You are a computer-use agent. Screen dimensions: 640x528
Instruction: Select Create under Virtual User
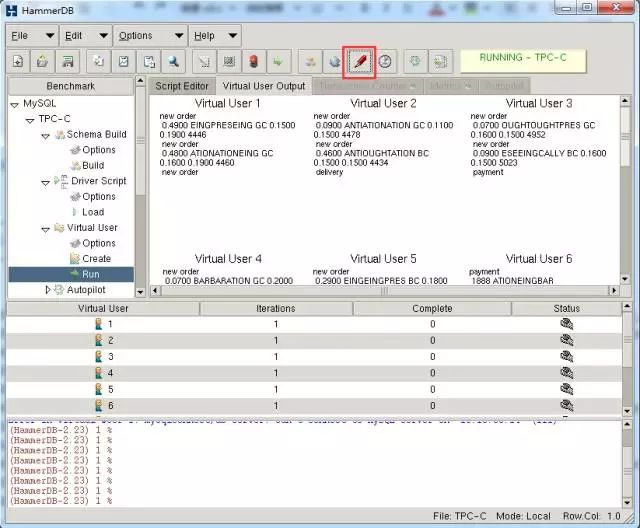pos(97,258)
